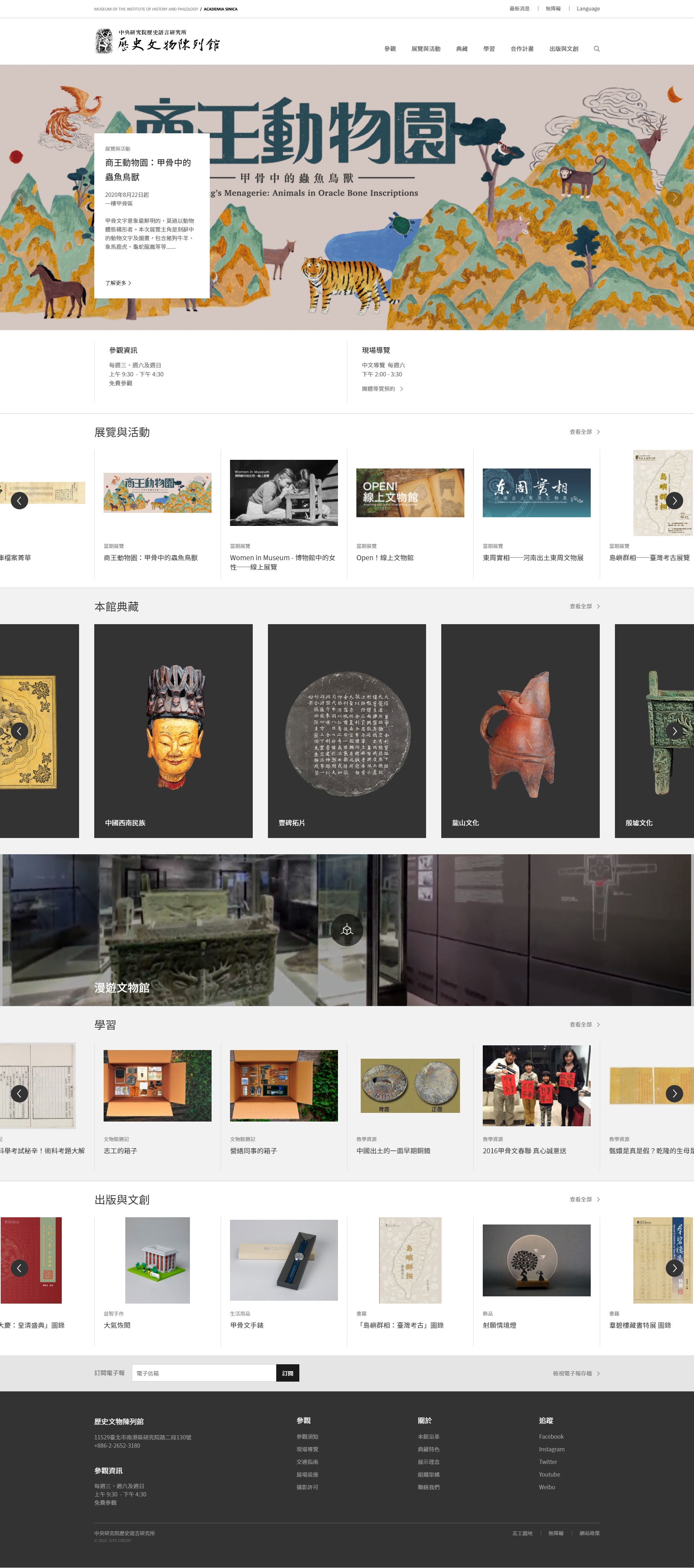Click 團體導覽預約 booking link
Screen dimensions: 694x1568
click(x=382, y=388)
